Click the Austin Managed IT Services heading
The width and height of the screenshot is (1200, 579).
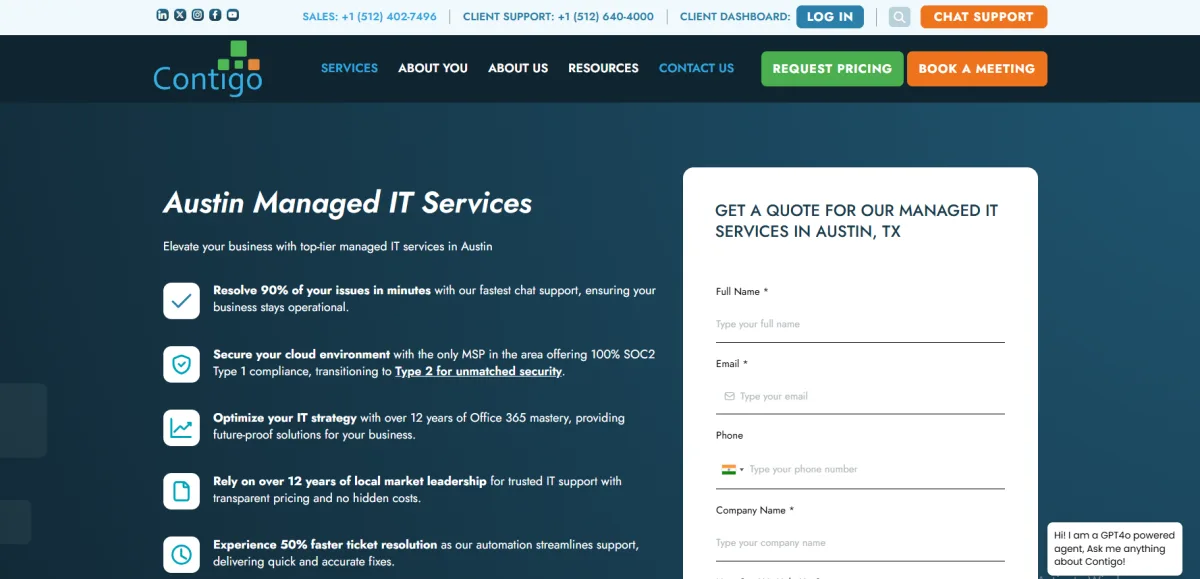tap(348, 203)
